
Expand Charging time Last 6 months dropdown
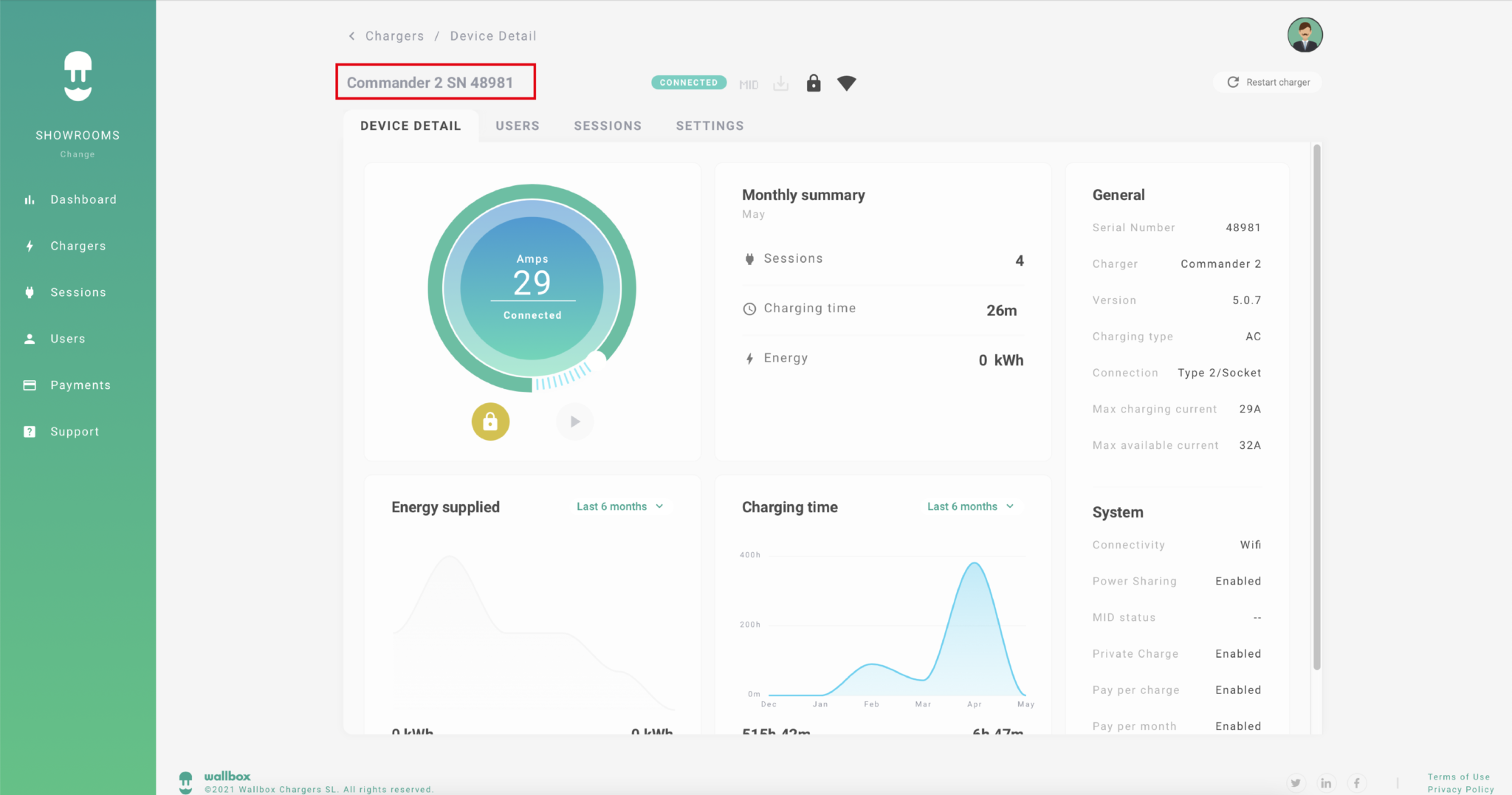970,506
